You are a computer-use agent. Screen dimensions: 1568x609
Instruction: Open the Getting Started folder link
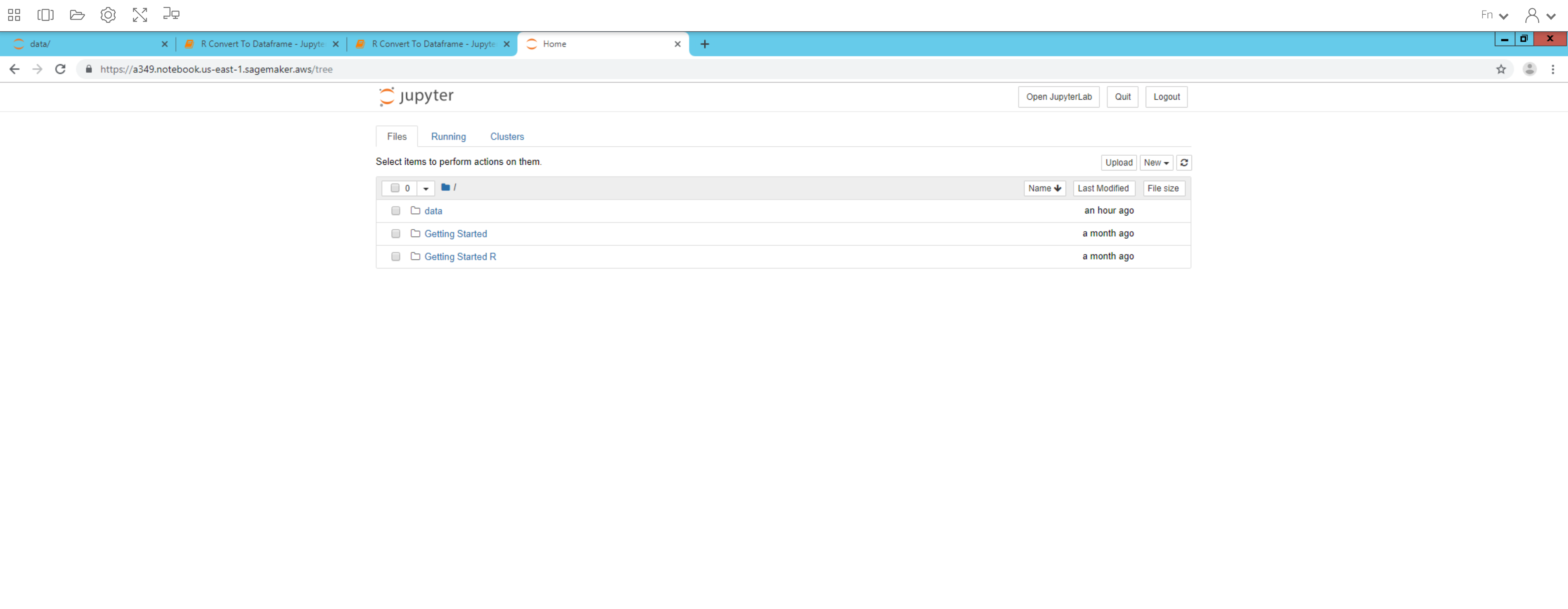(455, 234)
